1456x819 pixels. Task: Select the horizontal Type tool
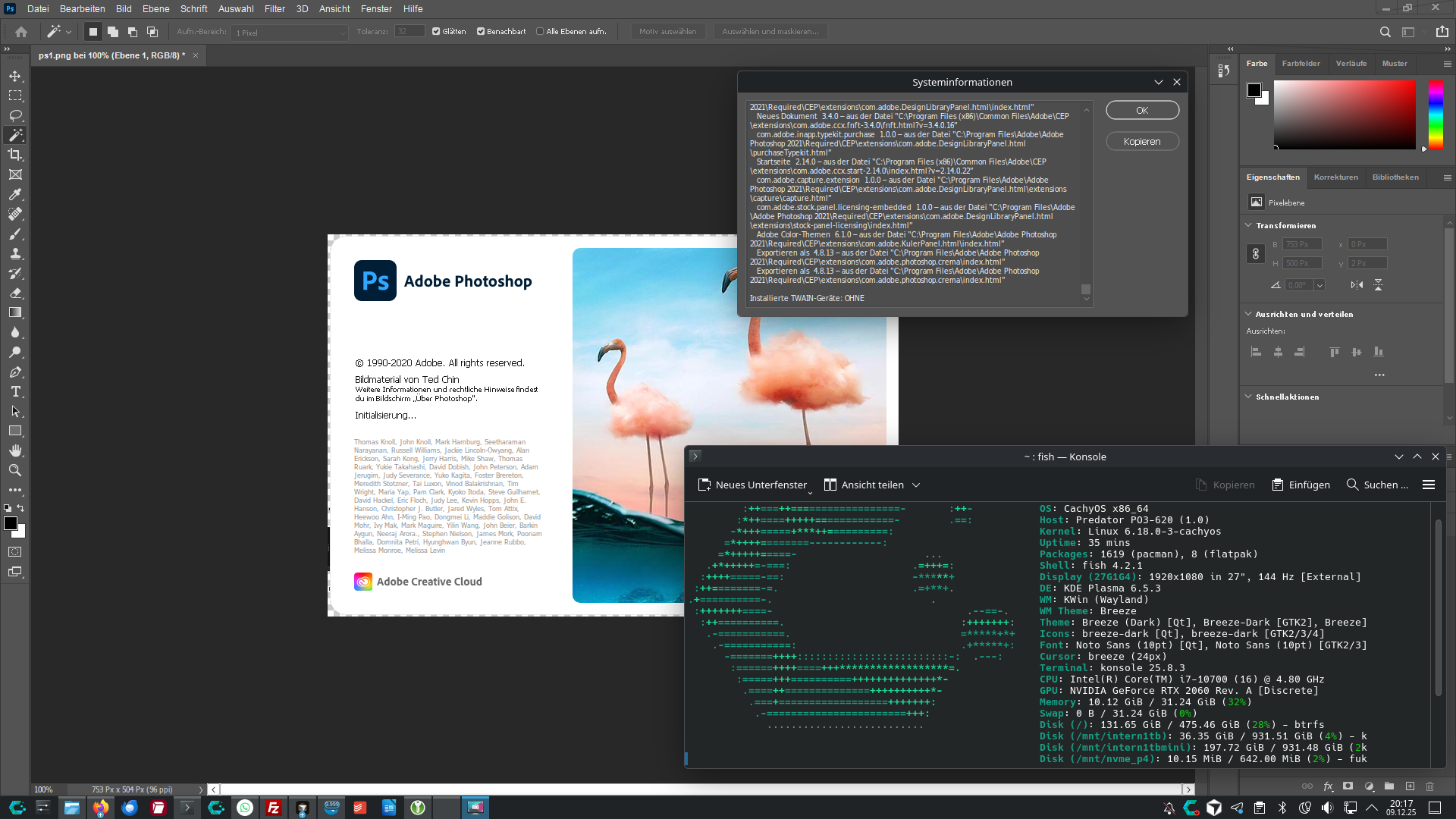point(14,391)
